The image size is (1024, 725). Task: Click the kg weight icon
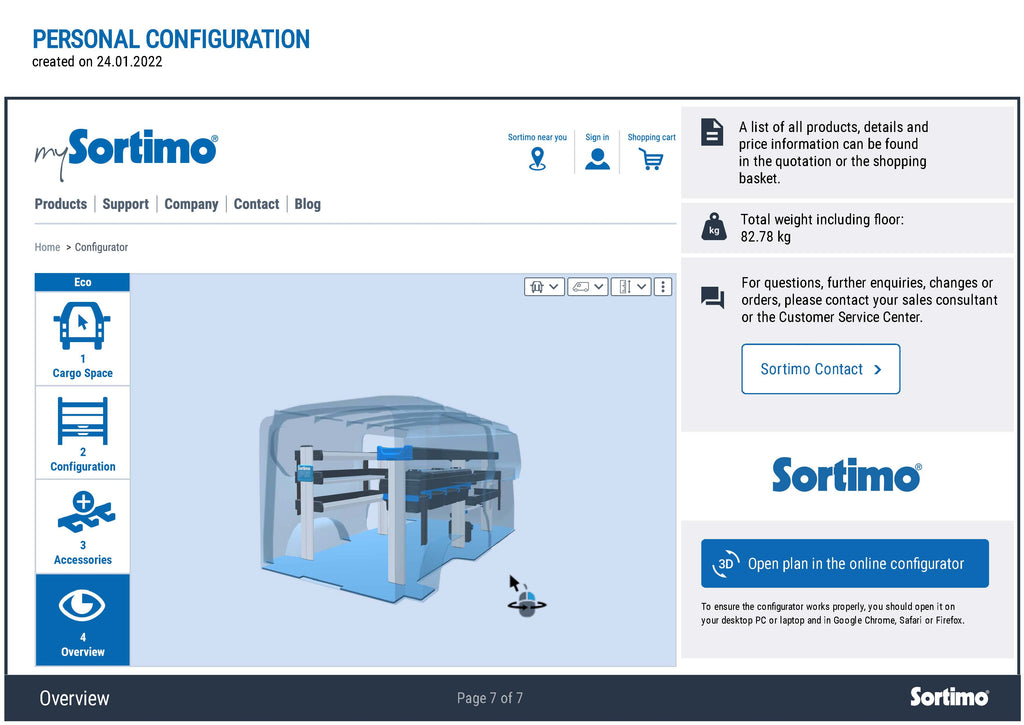coord(714,227)
